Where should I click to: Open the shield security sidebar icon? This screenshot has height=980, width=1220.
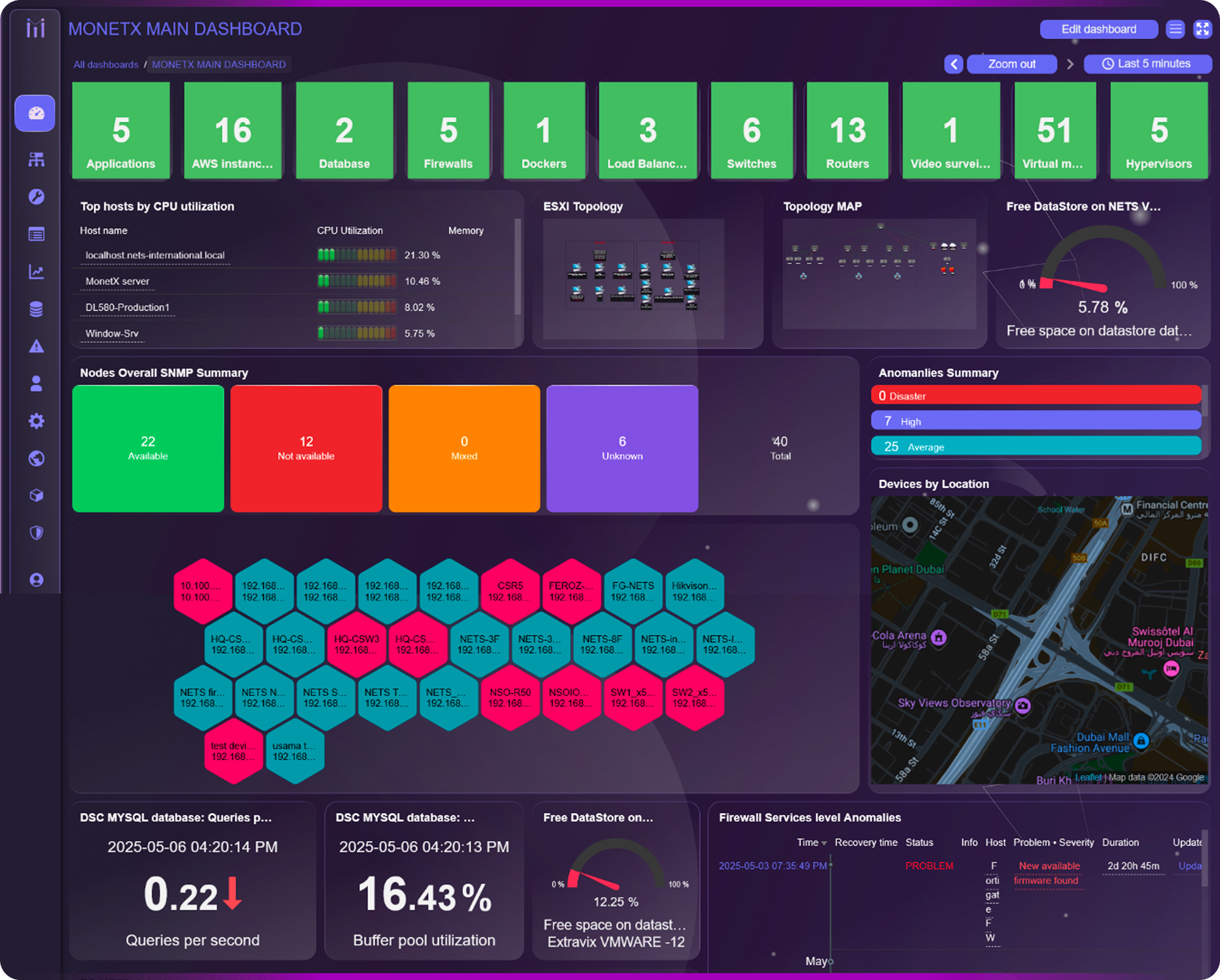(36, 533)
